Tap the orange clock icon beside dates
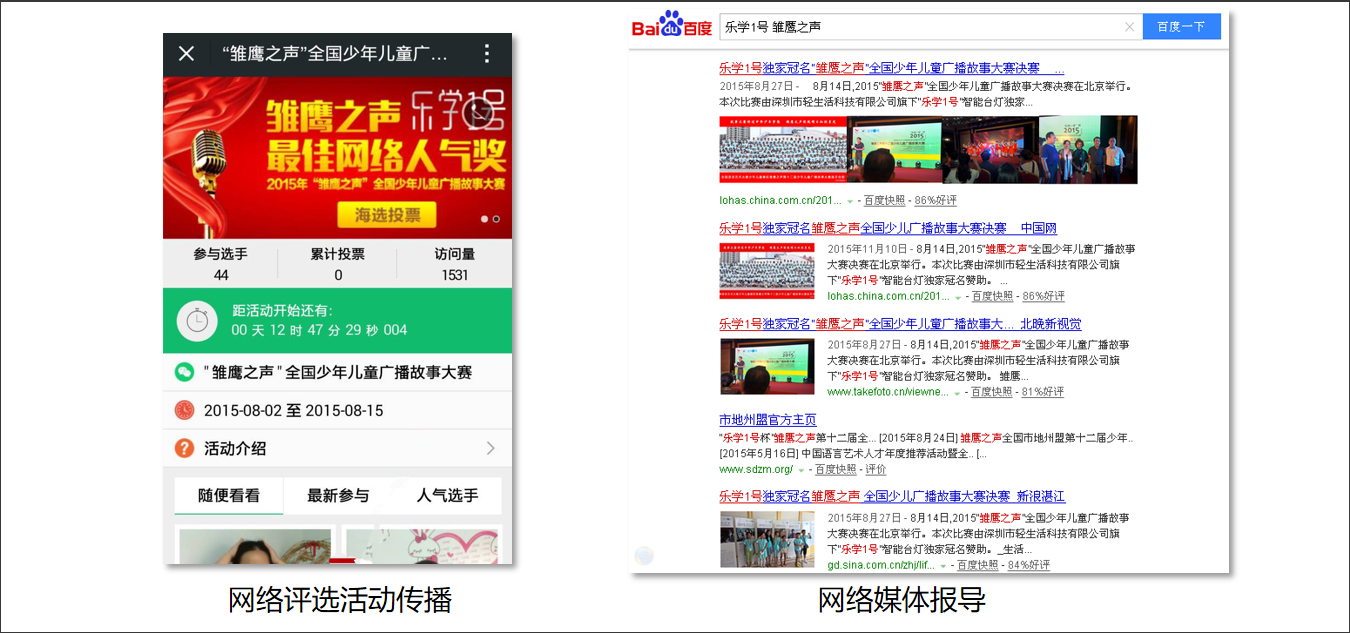Viewport: 1350px width, 633px height. point(184,410)
